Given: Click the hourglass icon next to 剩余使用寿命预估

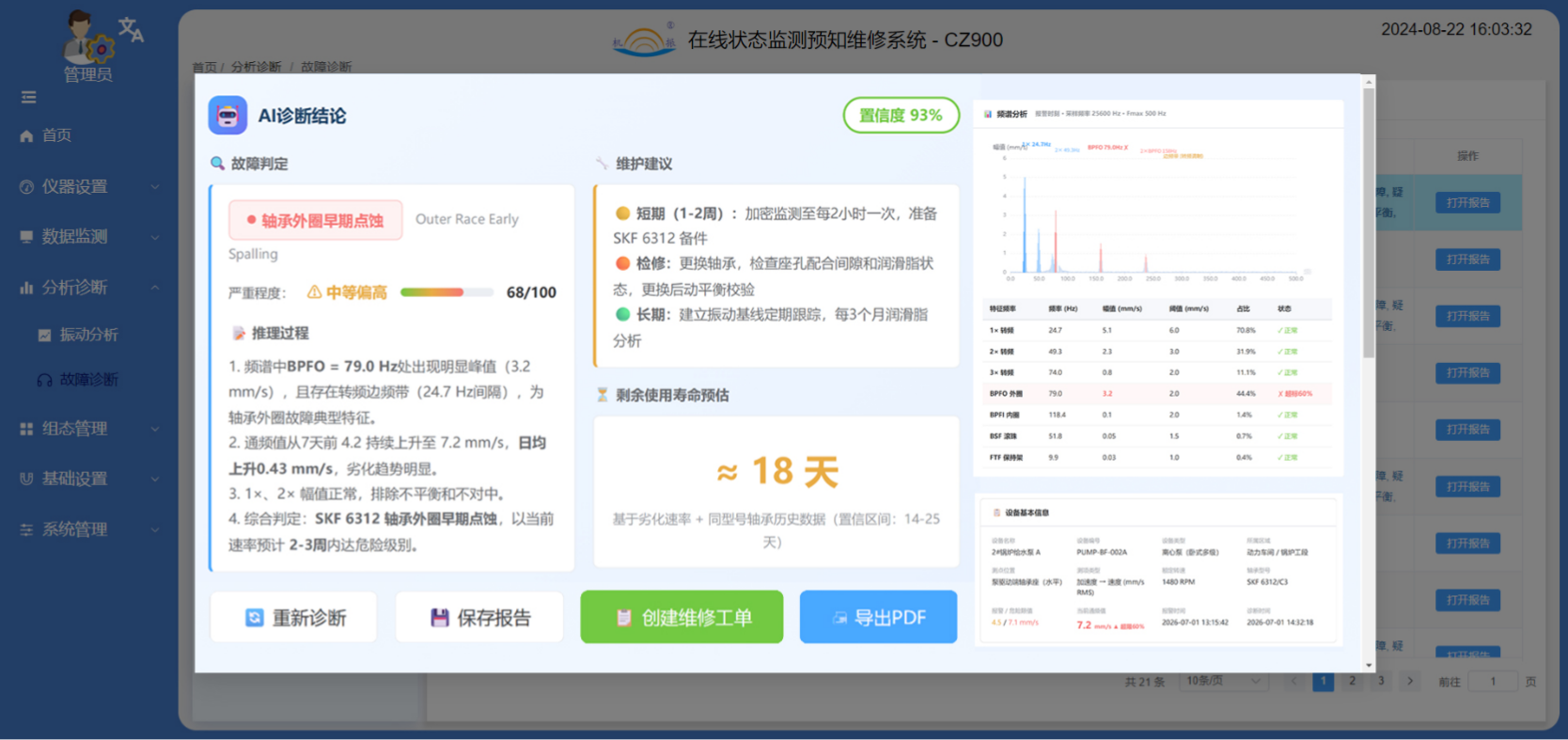Looking at the screenshot, I should [x=602, y=395].
